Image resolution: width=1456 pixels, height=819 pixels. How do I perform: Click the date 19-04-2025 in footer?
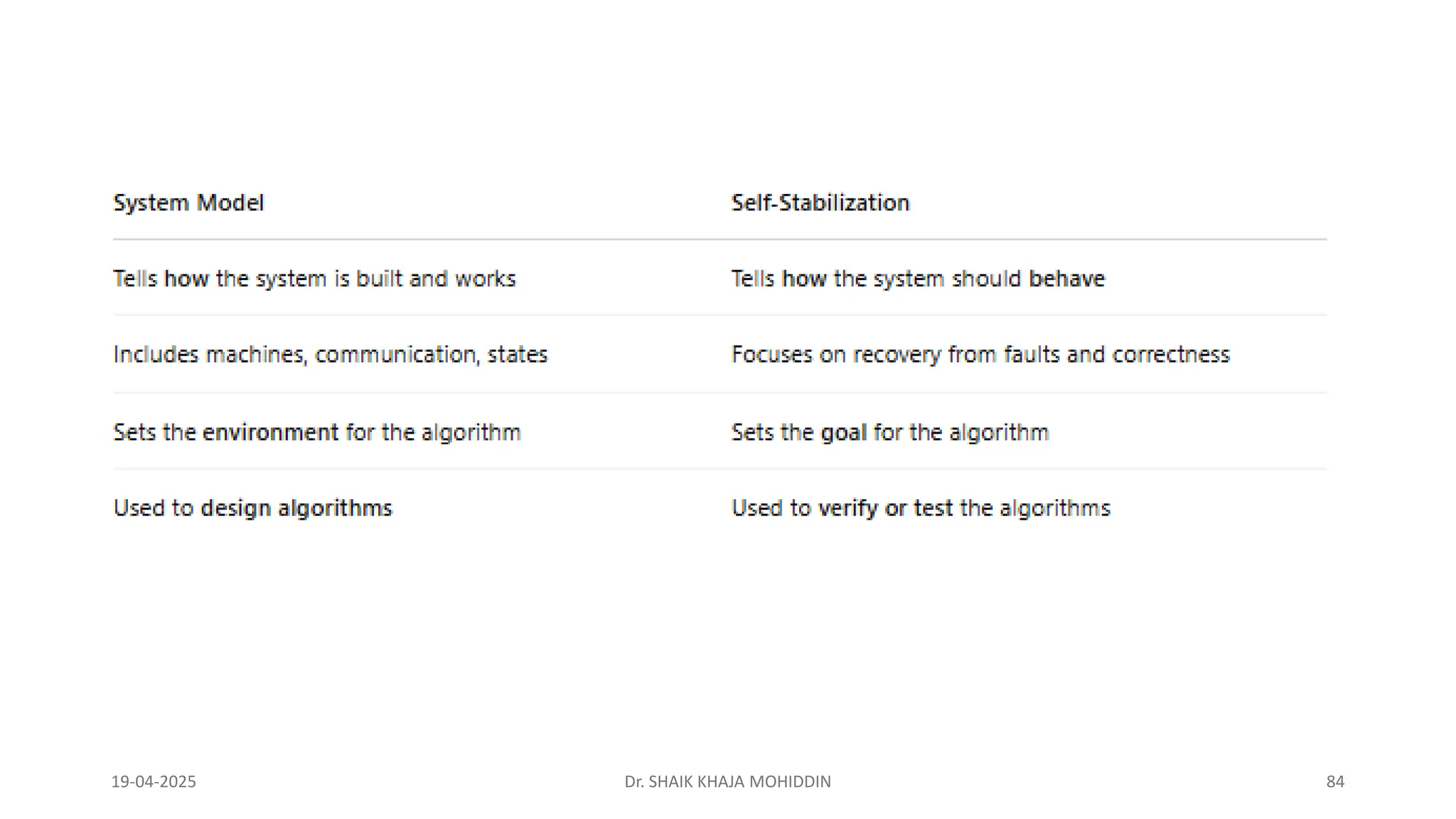click(x=154, y=781)
